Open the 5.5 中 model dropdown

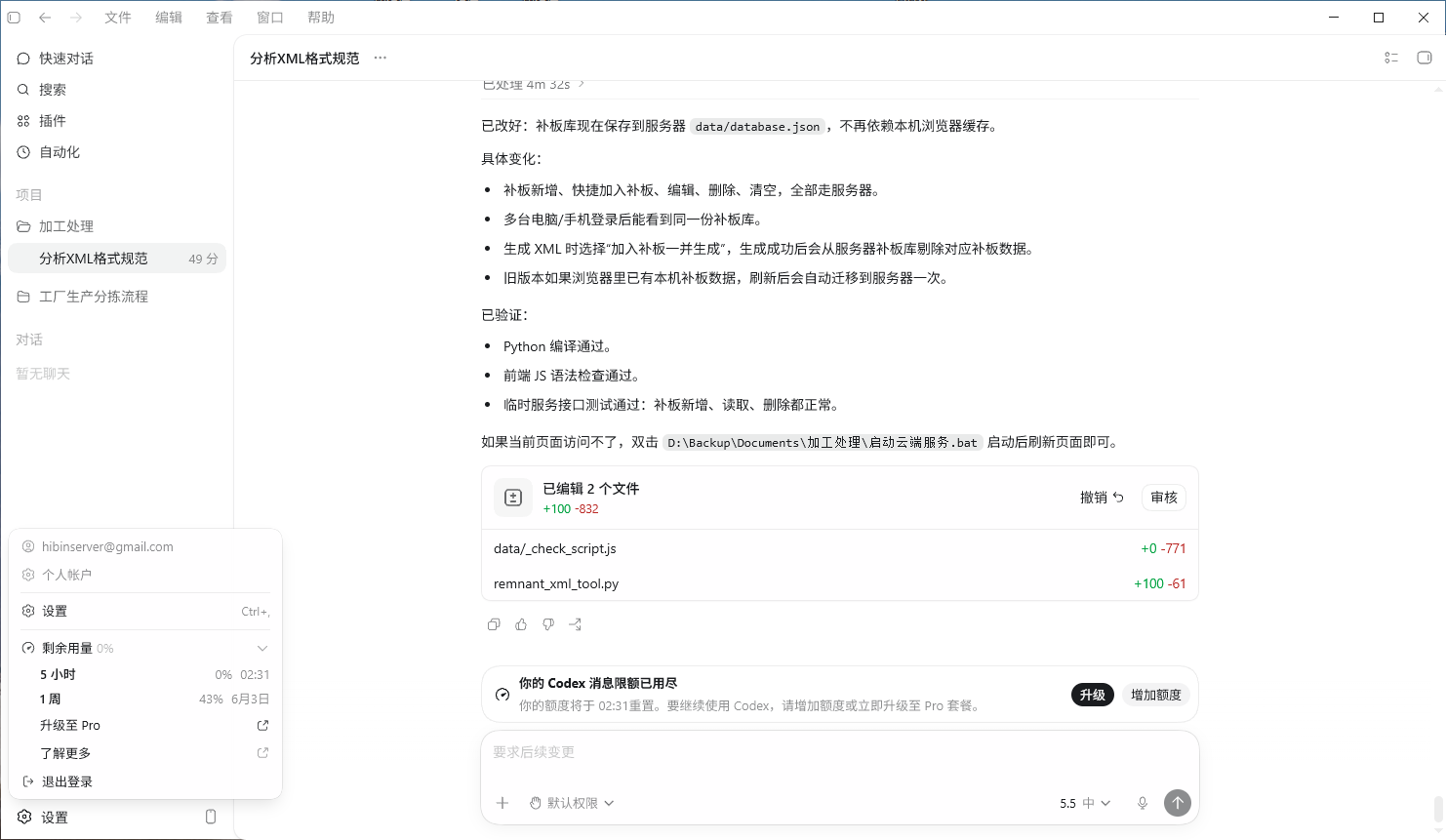pyautogui.click(x=1085, y=803)
